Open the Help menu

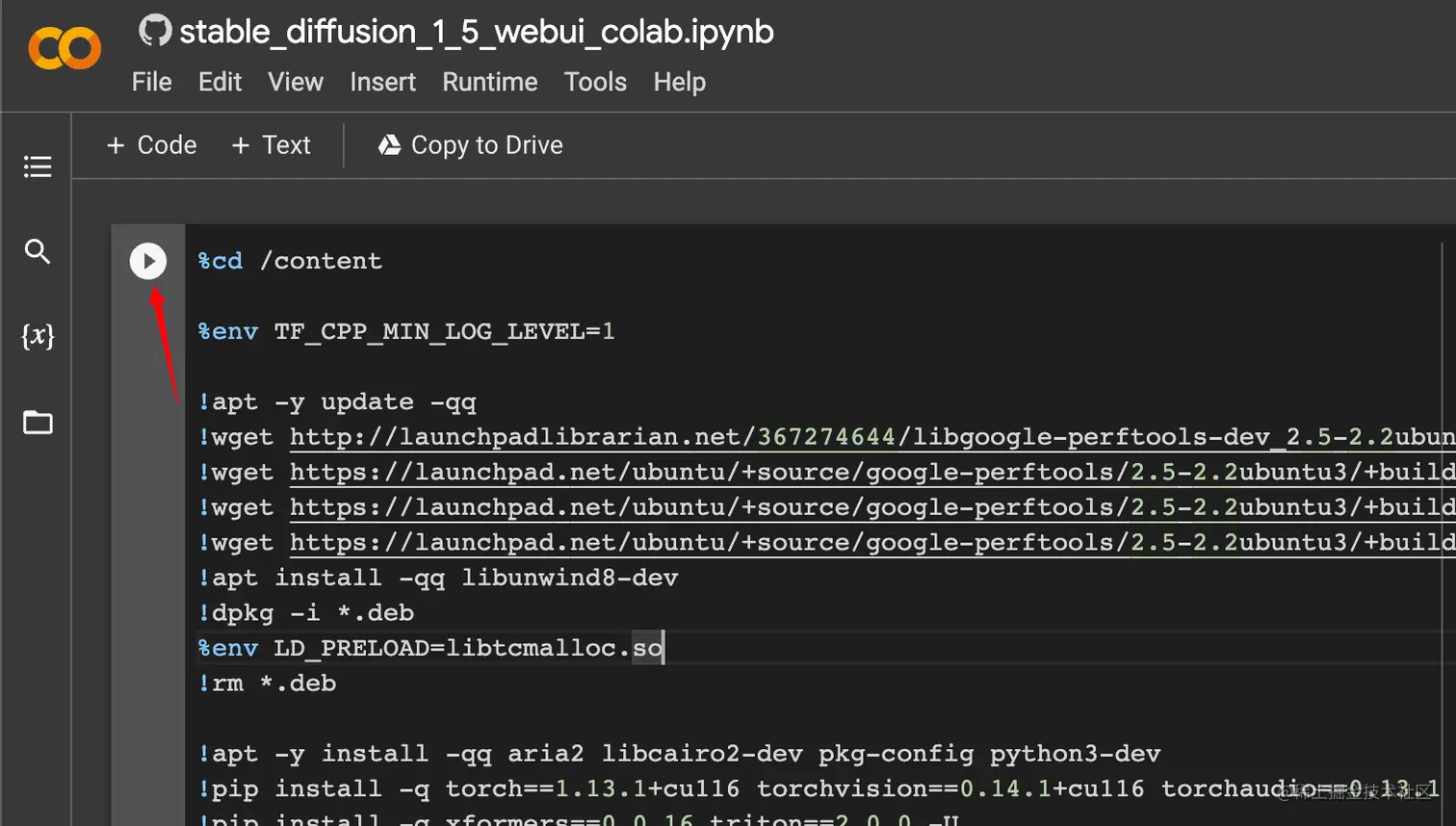pyautogui.click(x=680, y=82)
